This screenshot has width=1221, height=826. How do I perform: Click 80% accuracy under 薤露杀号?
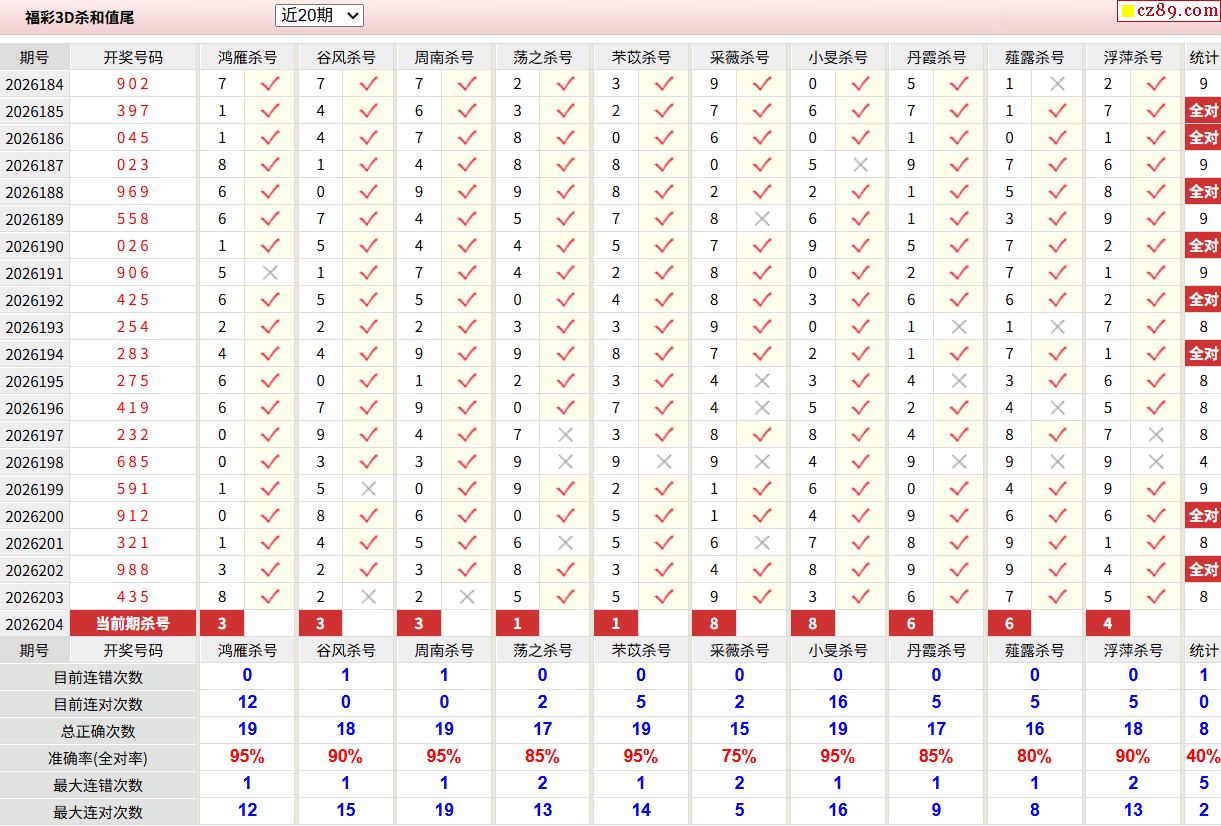point(1034,757)
